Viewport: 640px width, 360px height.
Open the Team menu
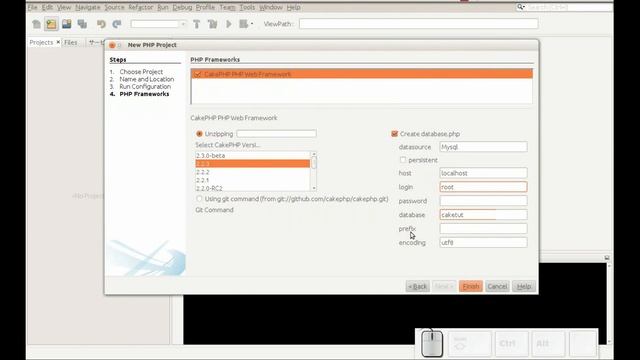point(227,7)
